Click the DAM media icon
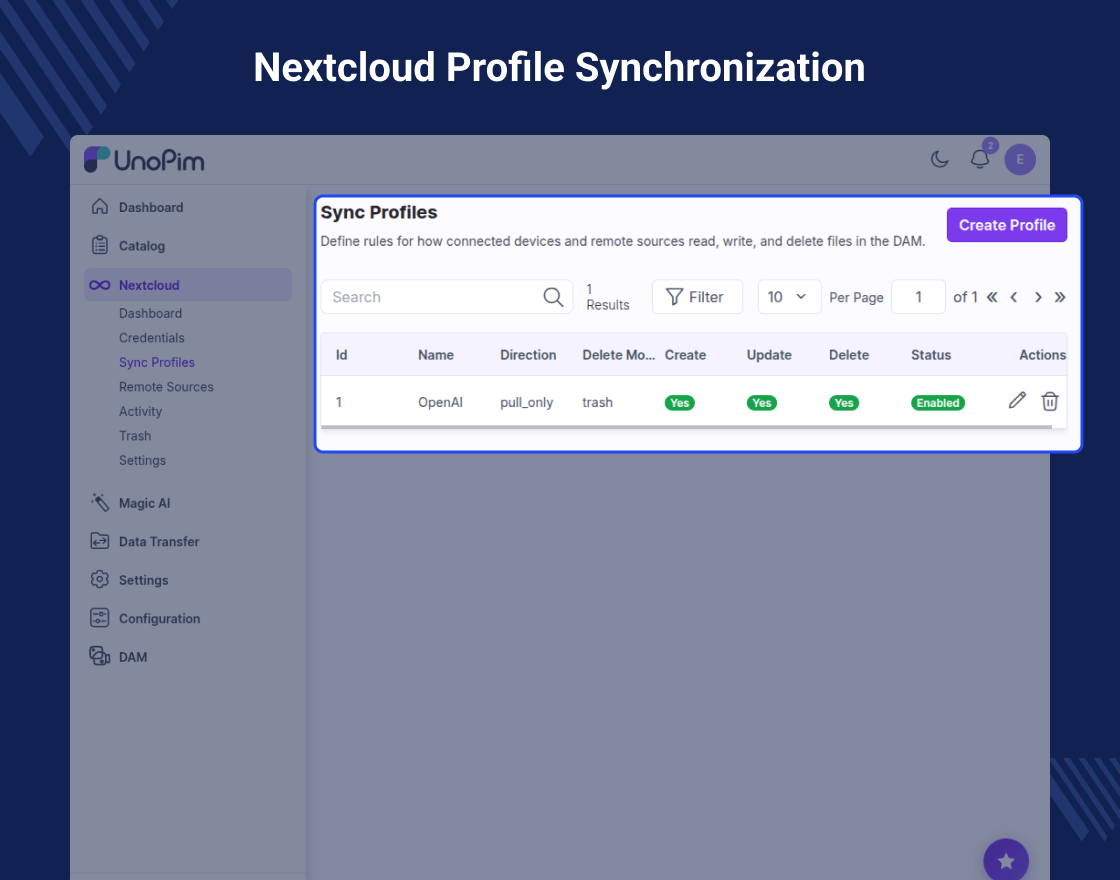 pyautogui.click(x=99, y=656)
